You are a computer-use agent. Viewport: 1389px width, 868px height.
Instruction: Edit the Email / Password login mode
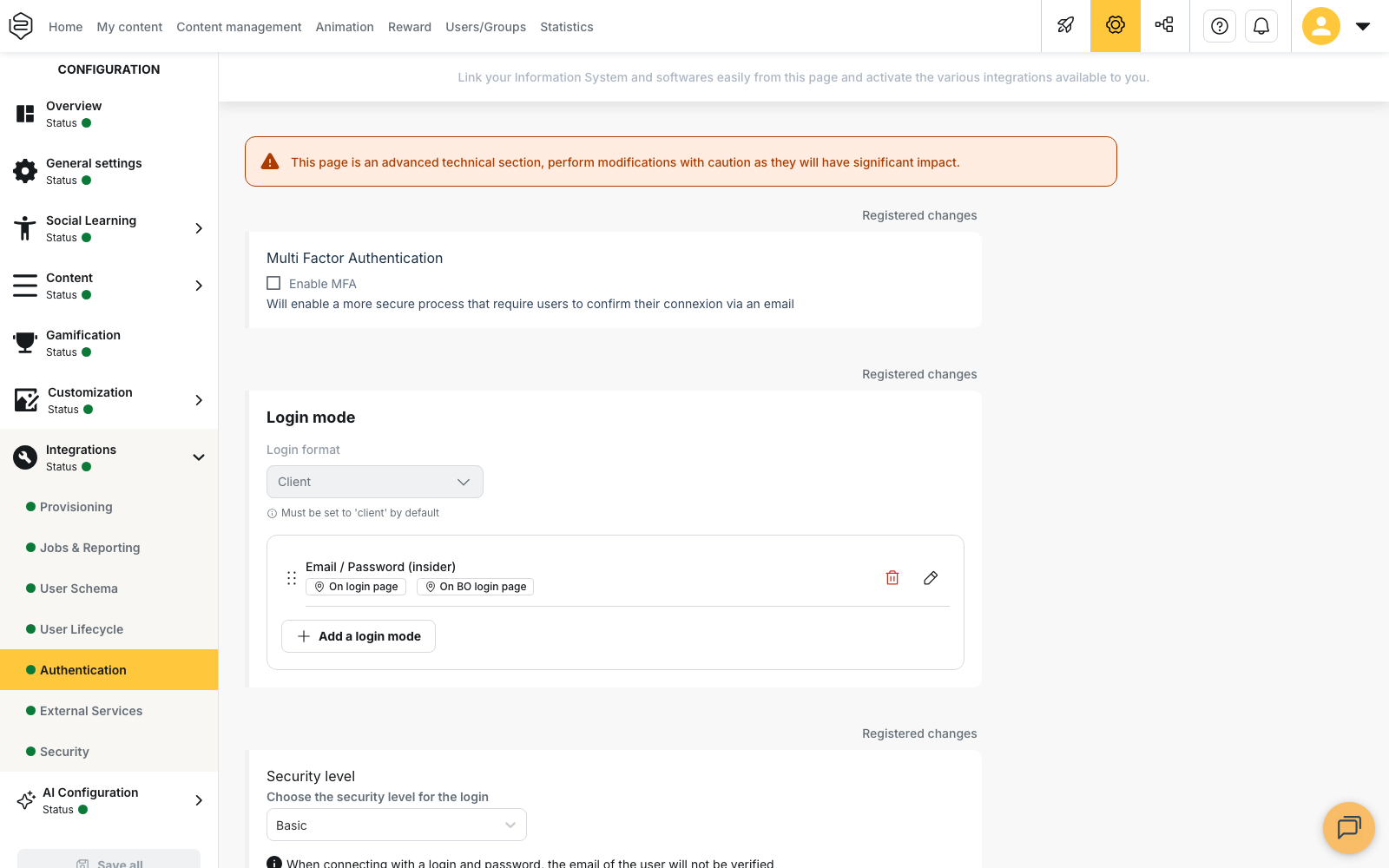coord(931,578)
